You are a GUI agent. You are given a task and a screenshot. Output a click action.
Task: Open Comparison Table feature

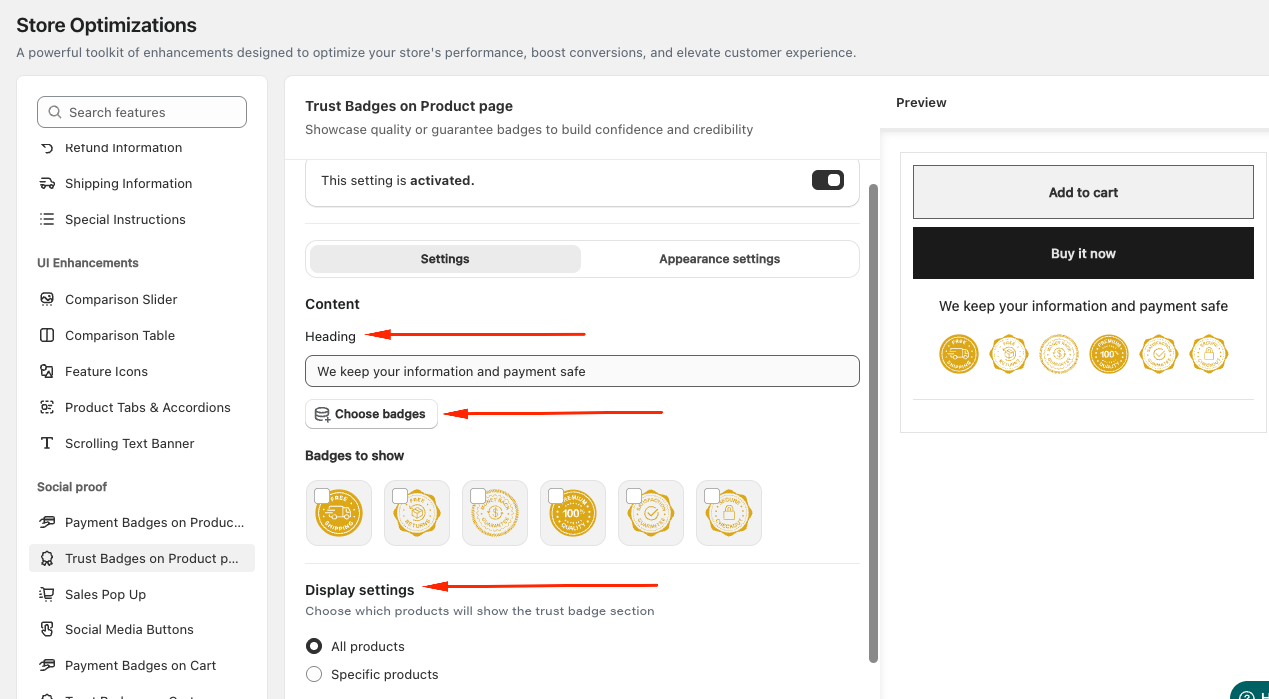pos(142,335)
